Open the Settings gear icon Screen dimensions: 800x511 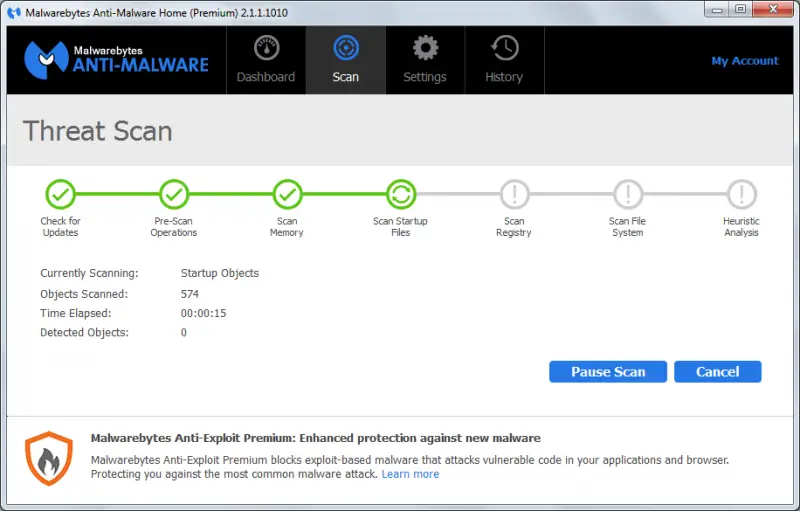point(426,48)
